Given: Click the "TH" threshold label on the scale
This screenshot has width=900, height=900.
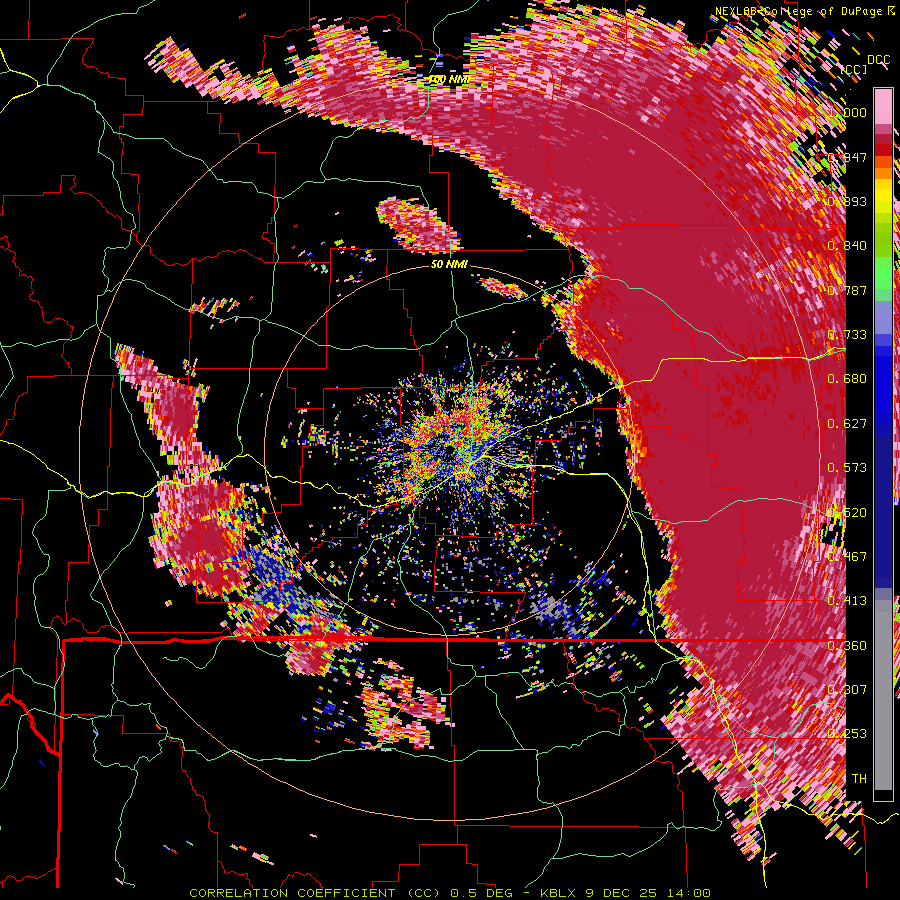Looking at the screenshot, I should pos(859,779).
